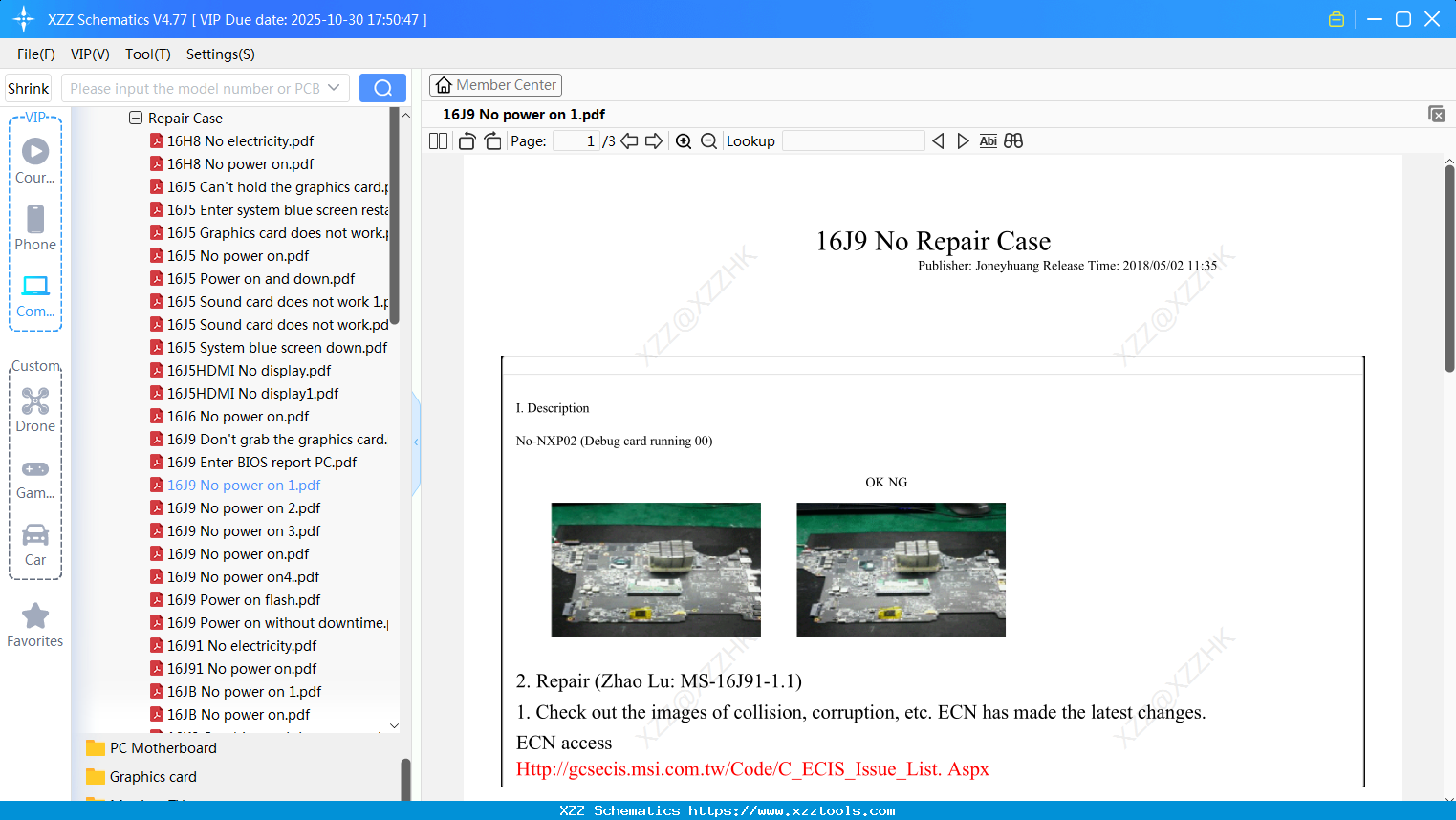Click the OK motherboard photo

(656, 570)
